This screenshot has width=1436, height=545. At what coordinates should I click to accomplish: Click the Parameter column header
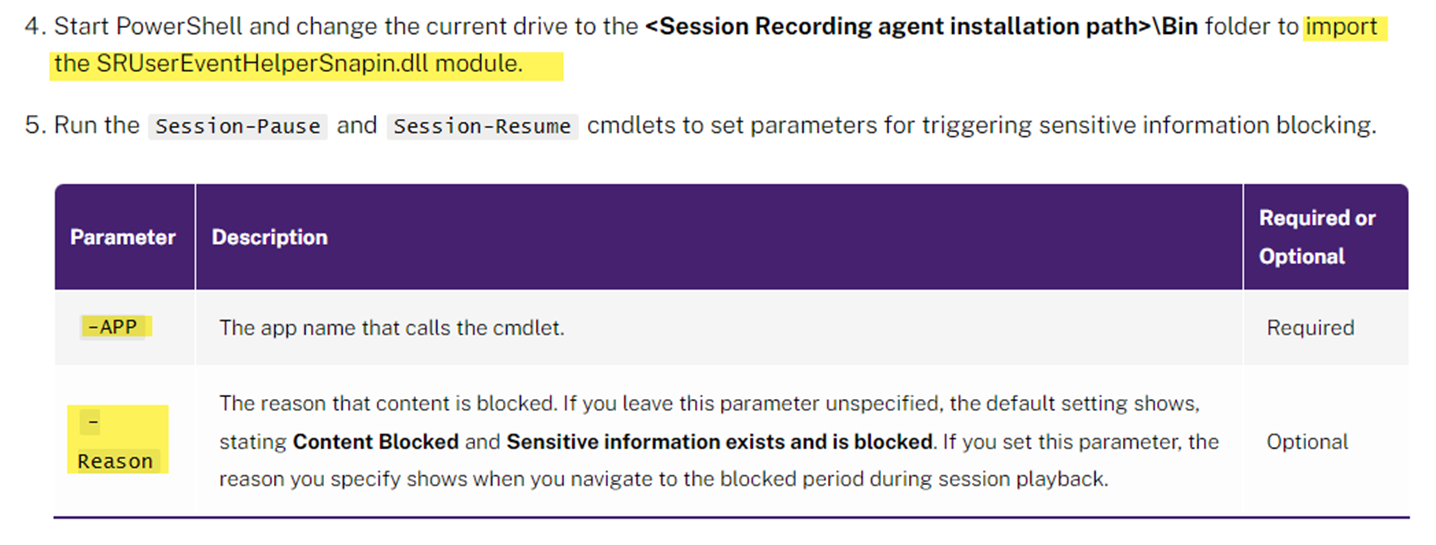point(122,237)
